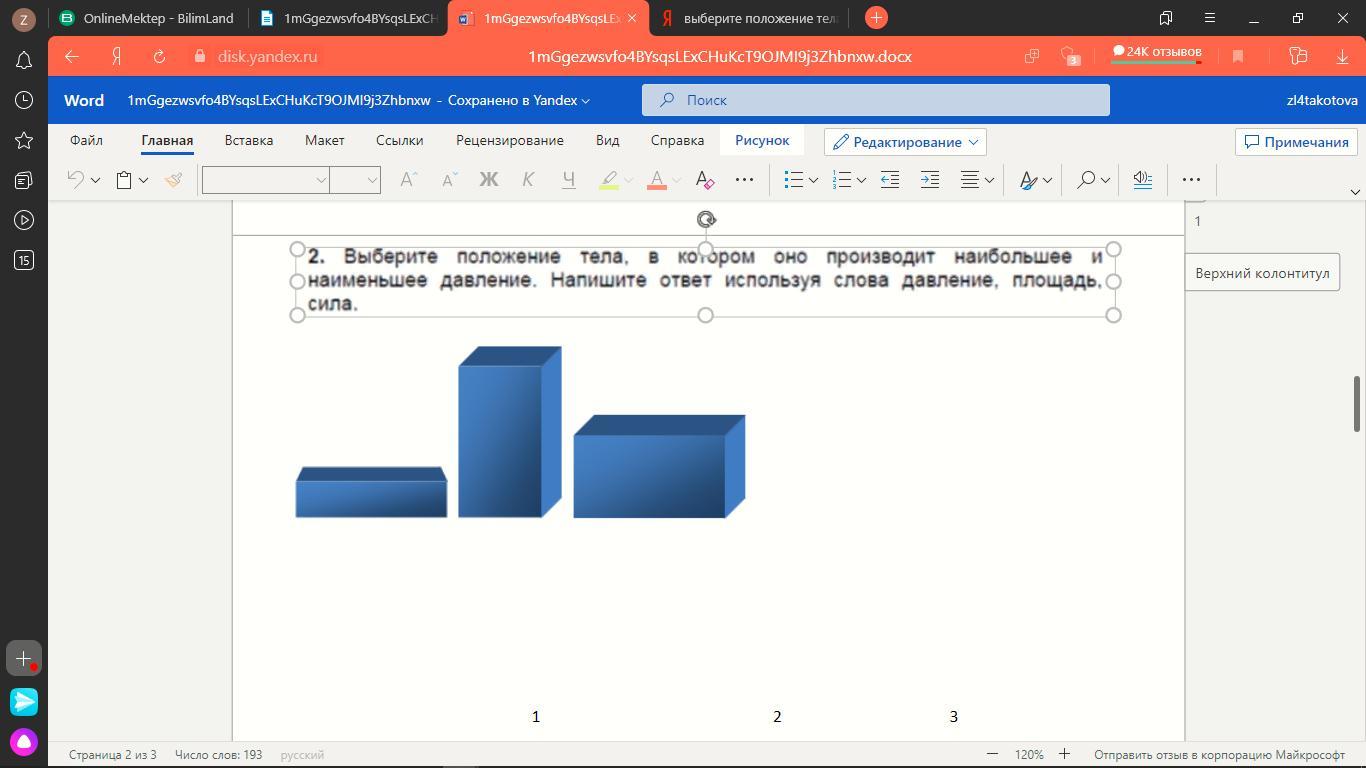Open the Справка tab

pos(677,140)
